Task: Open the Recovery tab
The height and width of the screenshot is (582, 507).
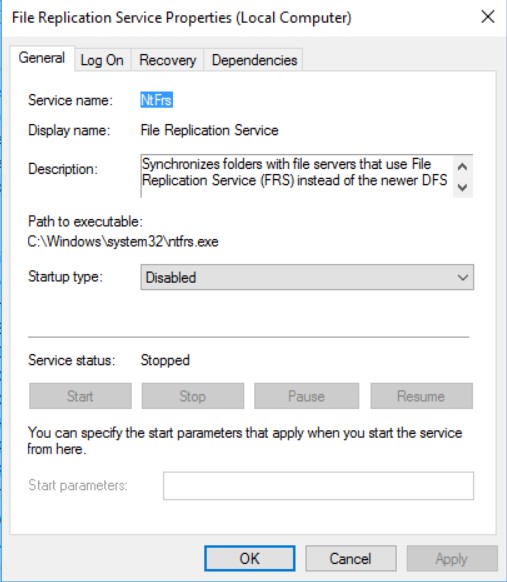Action: point(168,60)
